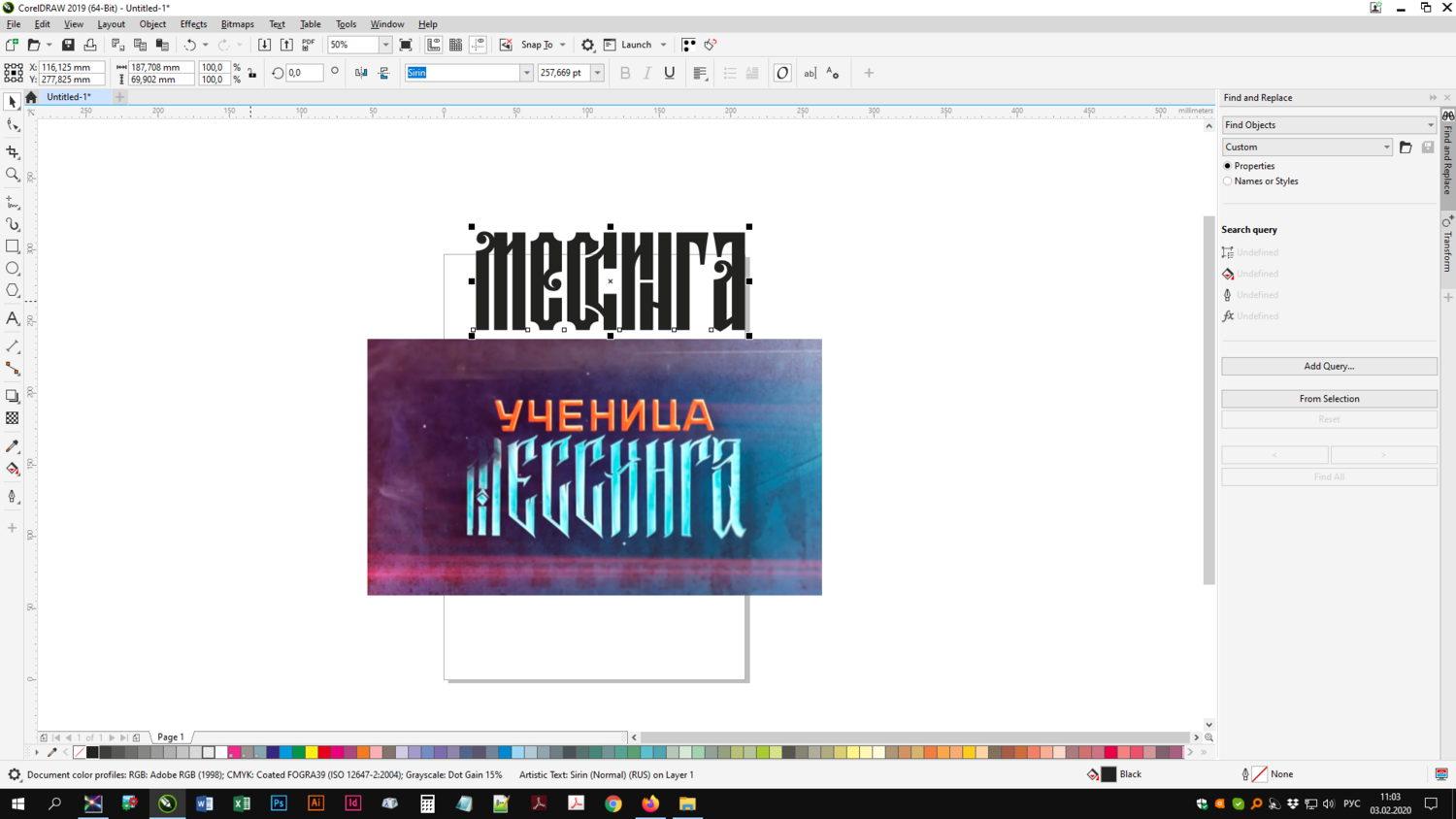The width and height of the screenshot is (1456, 819).
Task: Select the Parallel Dimension tool
Action: (x=13, y=346)
